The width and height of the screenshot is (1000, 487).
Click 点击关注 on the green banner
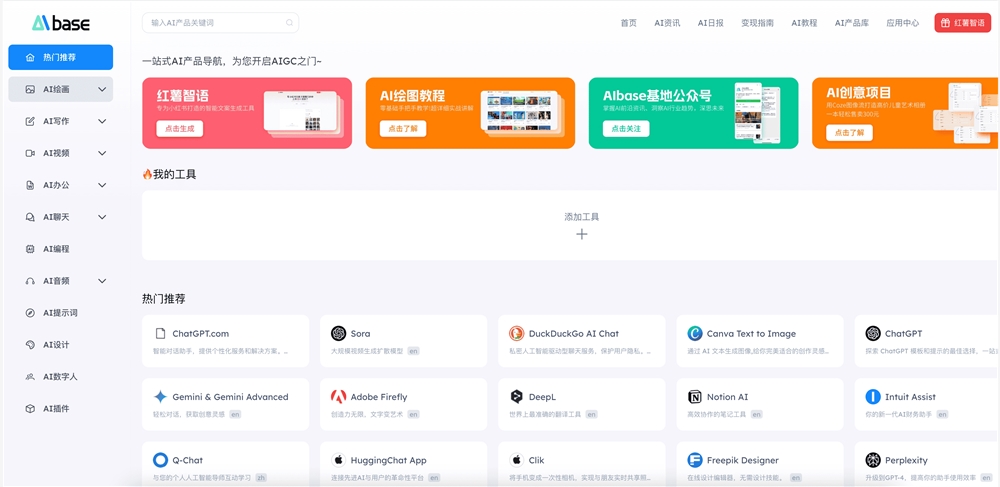click(625, 129)
